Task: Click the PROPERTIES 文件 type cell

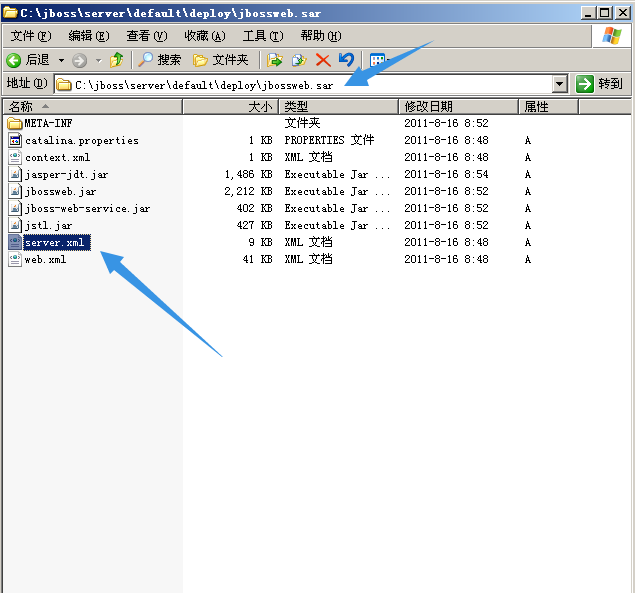Action: click(x=329, y=140)
